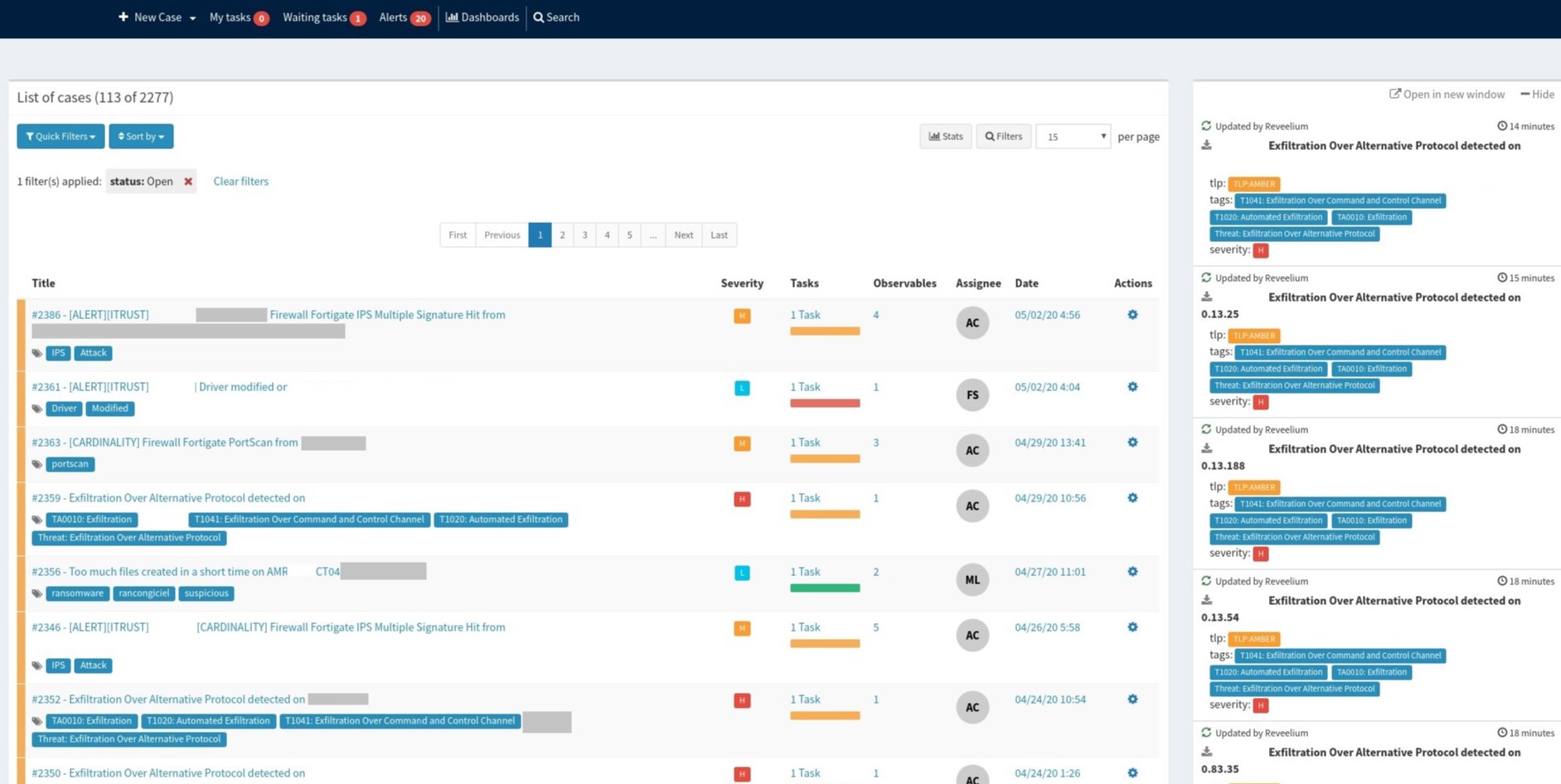
Task: Click orange task progress bar of case #2386
Action: click(x=825, y=332)
